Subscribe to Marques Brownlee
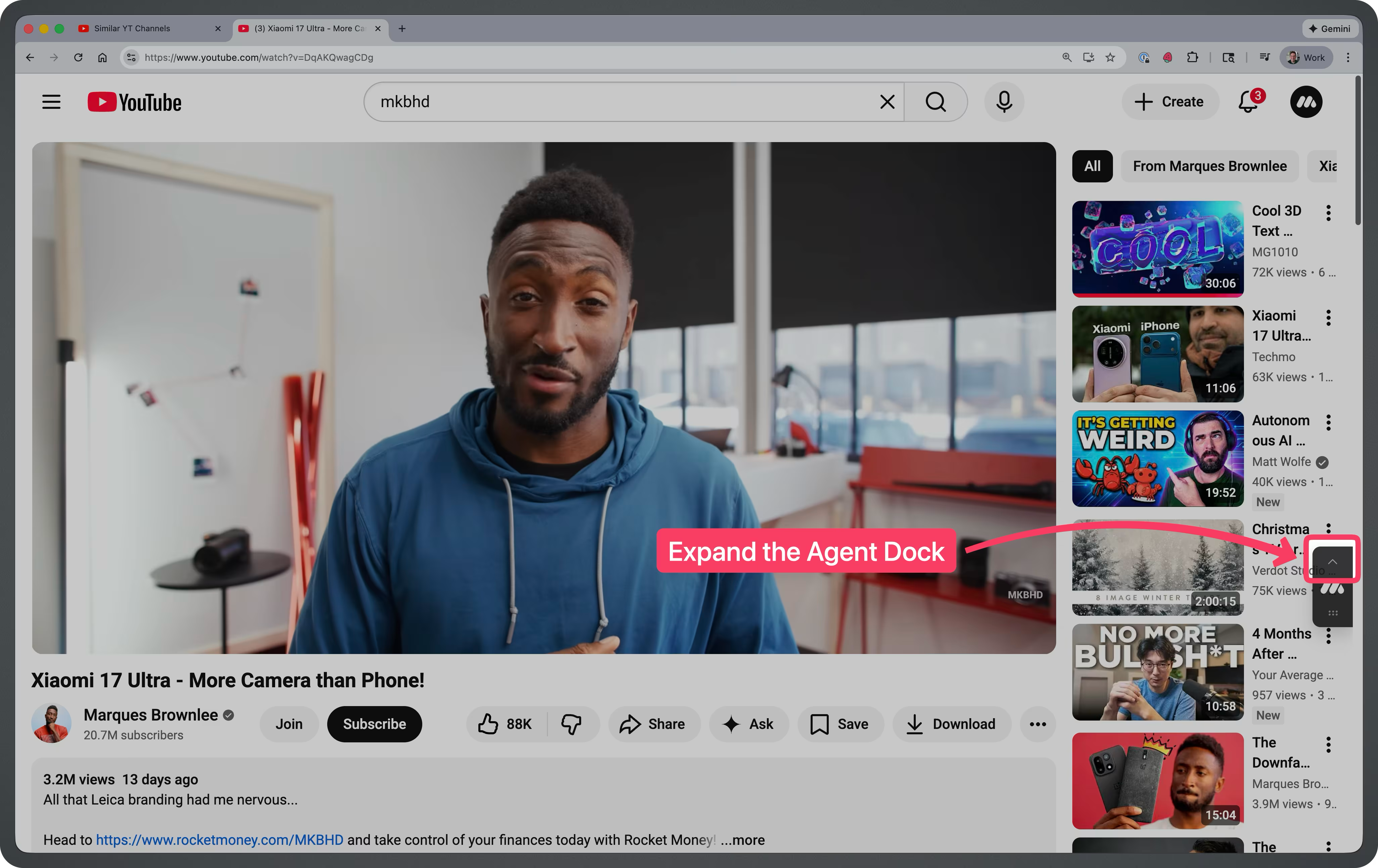The image size is (1378, 868). pyautogui.click(x=374, y=724)
